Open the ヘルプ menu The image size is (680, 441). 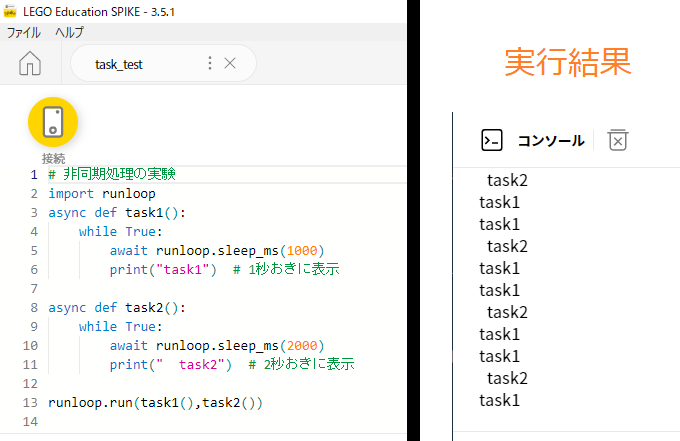pyautogui.click(x=69, y=33)
